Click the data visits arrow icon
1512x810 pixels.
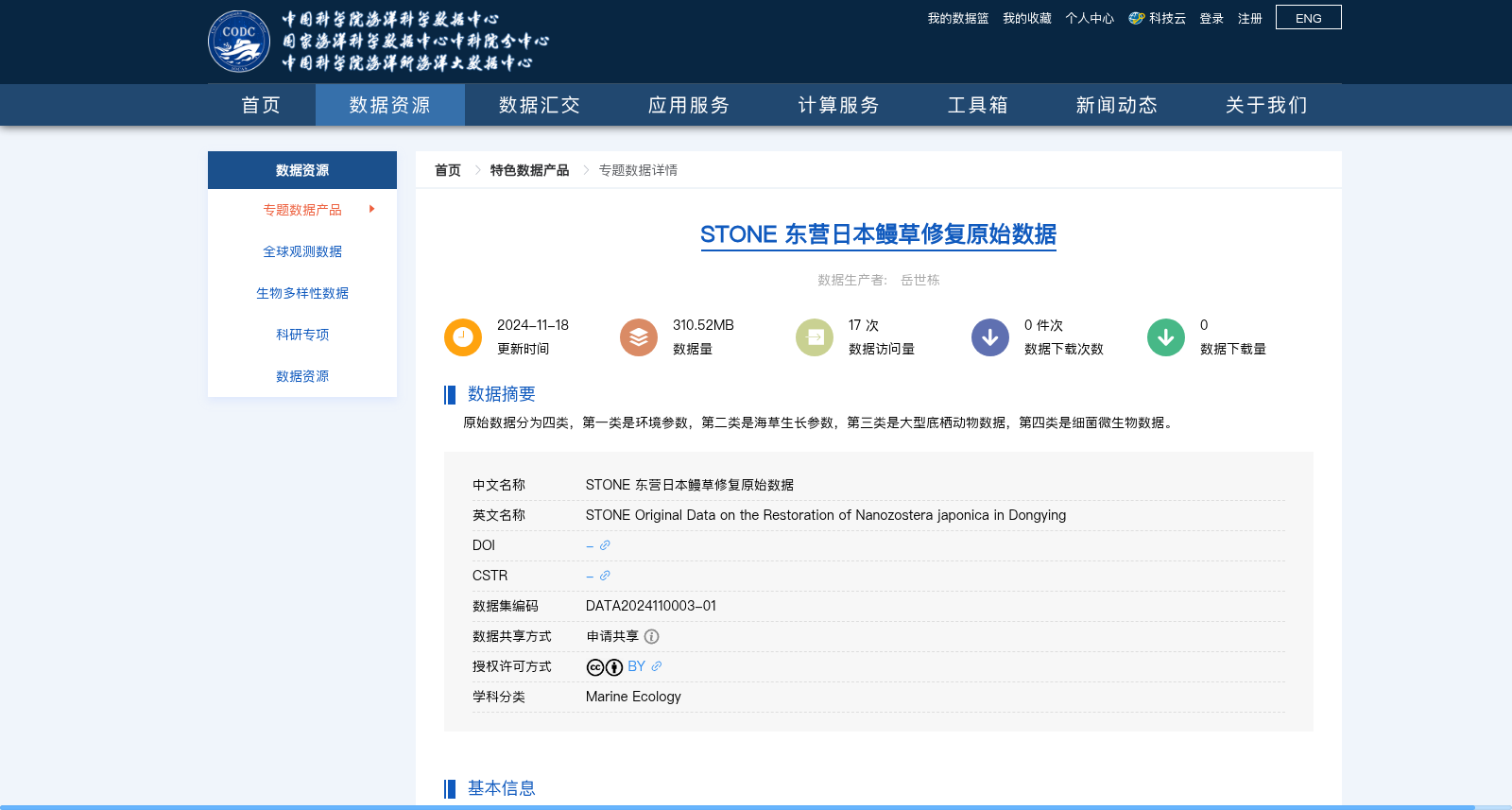click(815, 337)
